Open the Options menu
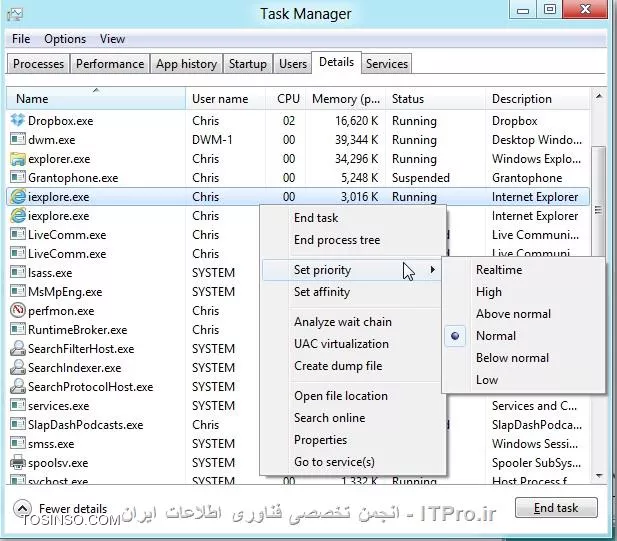The height and width of the screenshot is (541, 617). tap(65, 39)
